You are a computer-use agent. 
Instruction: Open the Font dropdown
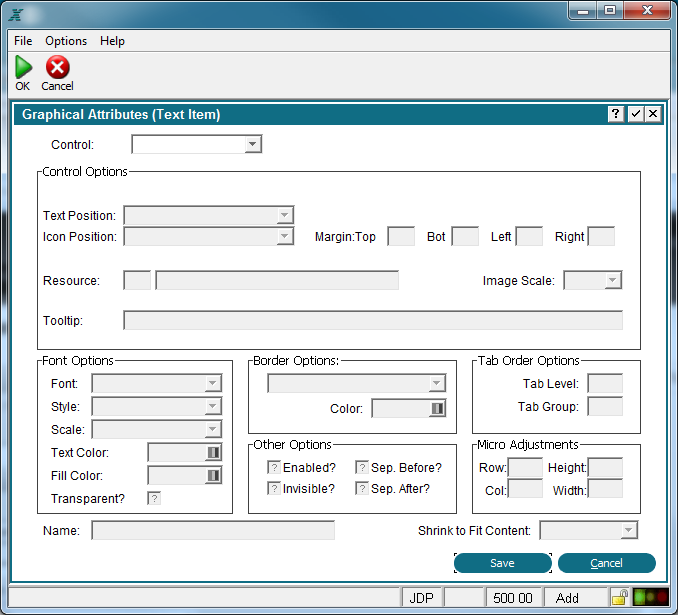[x=212, y=383]
